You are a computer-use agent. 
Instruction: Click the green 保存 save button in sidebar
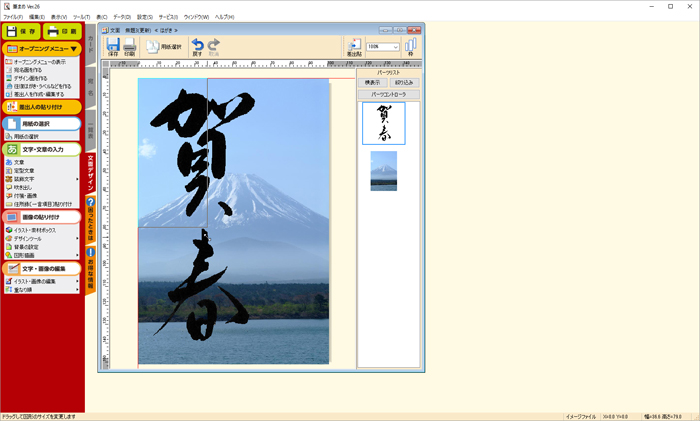click(x=21, y=32)
